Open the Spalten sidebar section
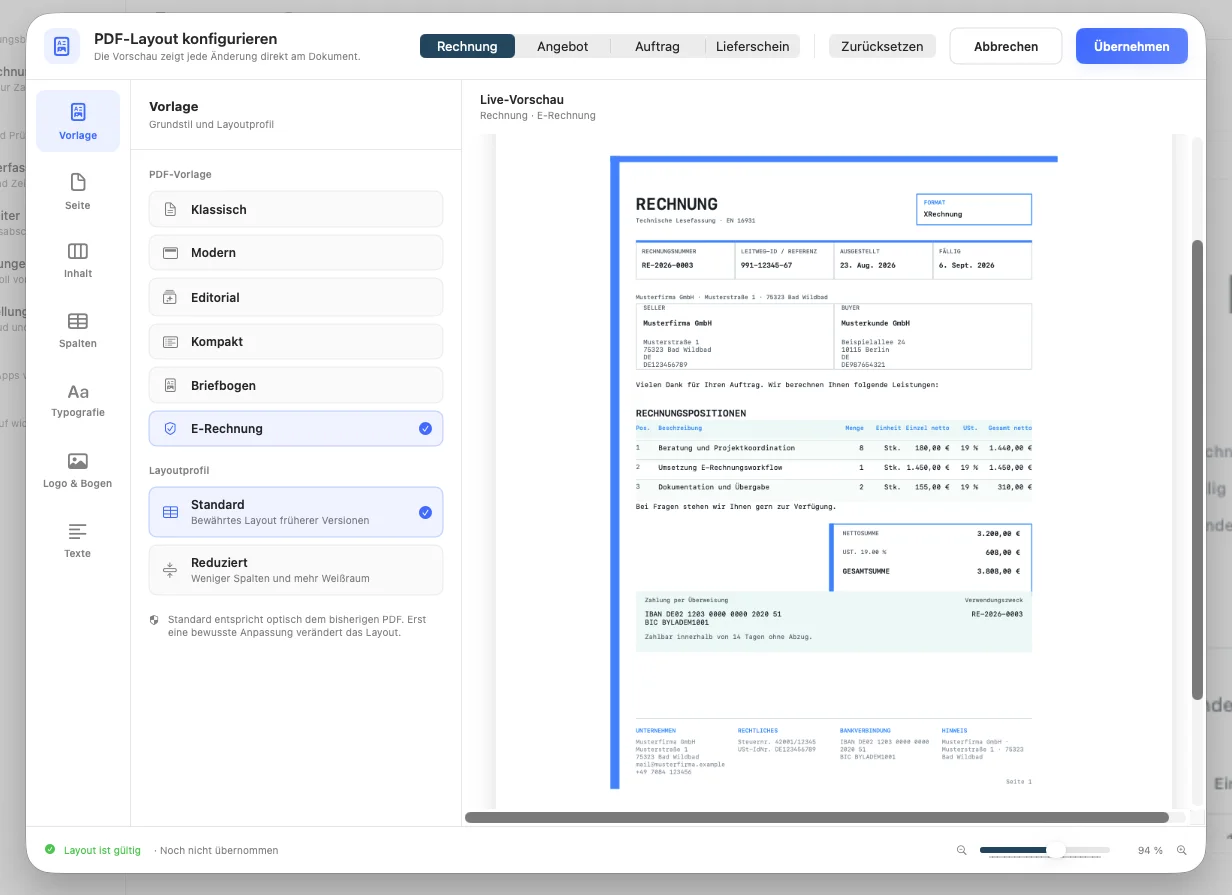1232x895 pixels. (78, 330)
